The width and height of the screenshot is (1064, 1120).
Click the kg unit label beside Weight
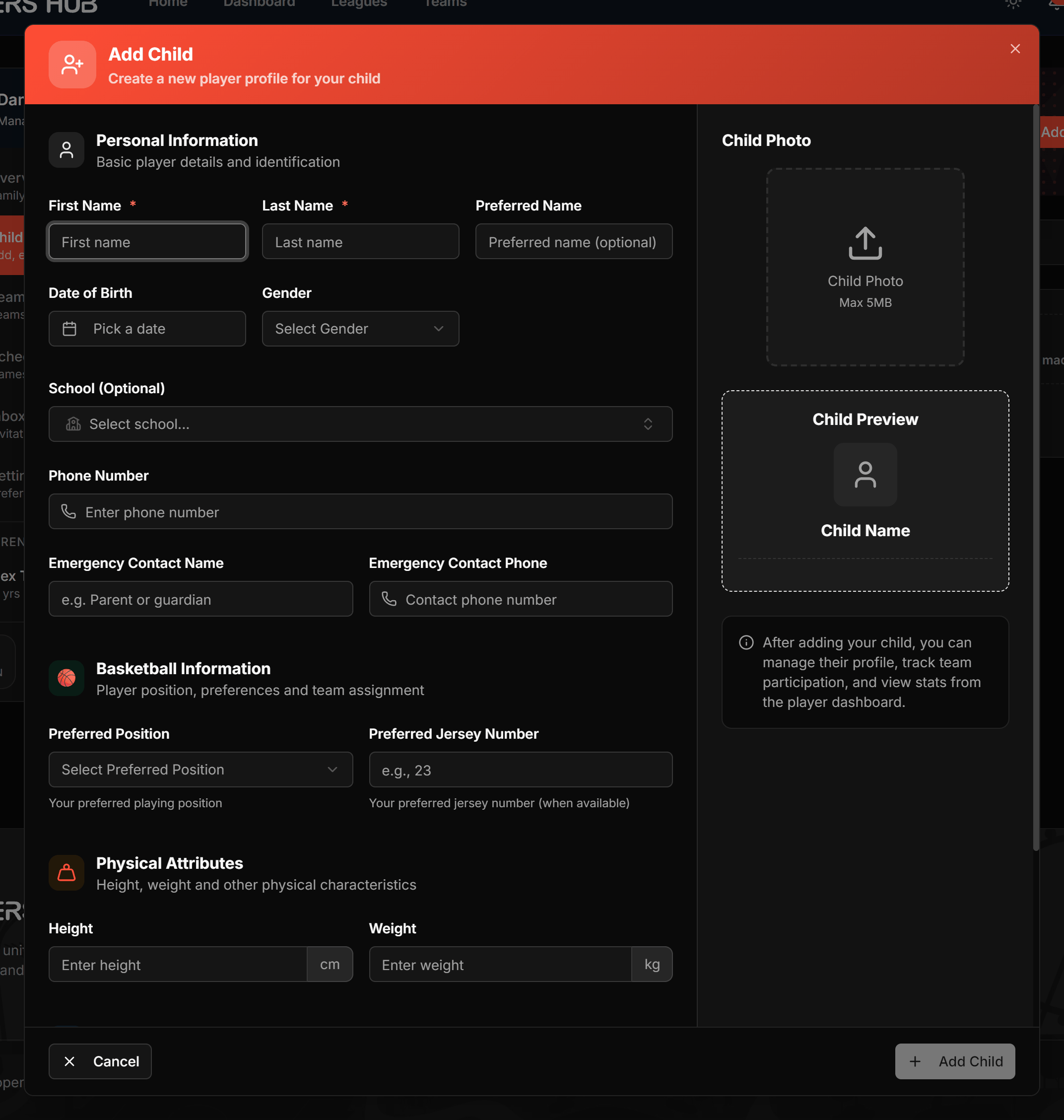pos(652,964)
